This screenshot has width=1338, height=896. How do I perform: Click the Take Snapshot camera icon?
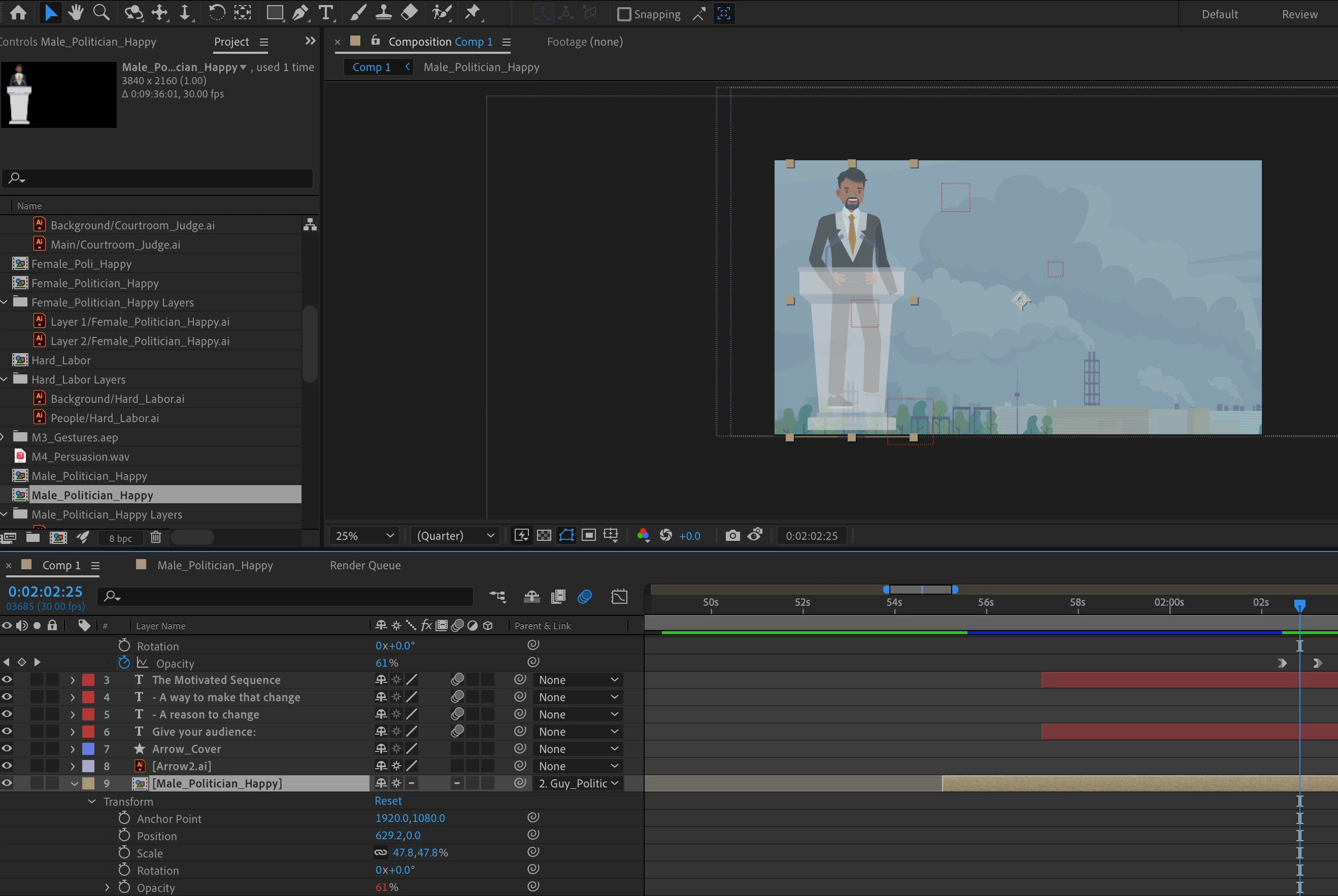732,535
